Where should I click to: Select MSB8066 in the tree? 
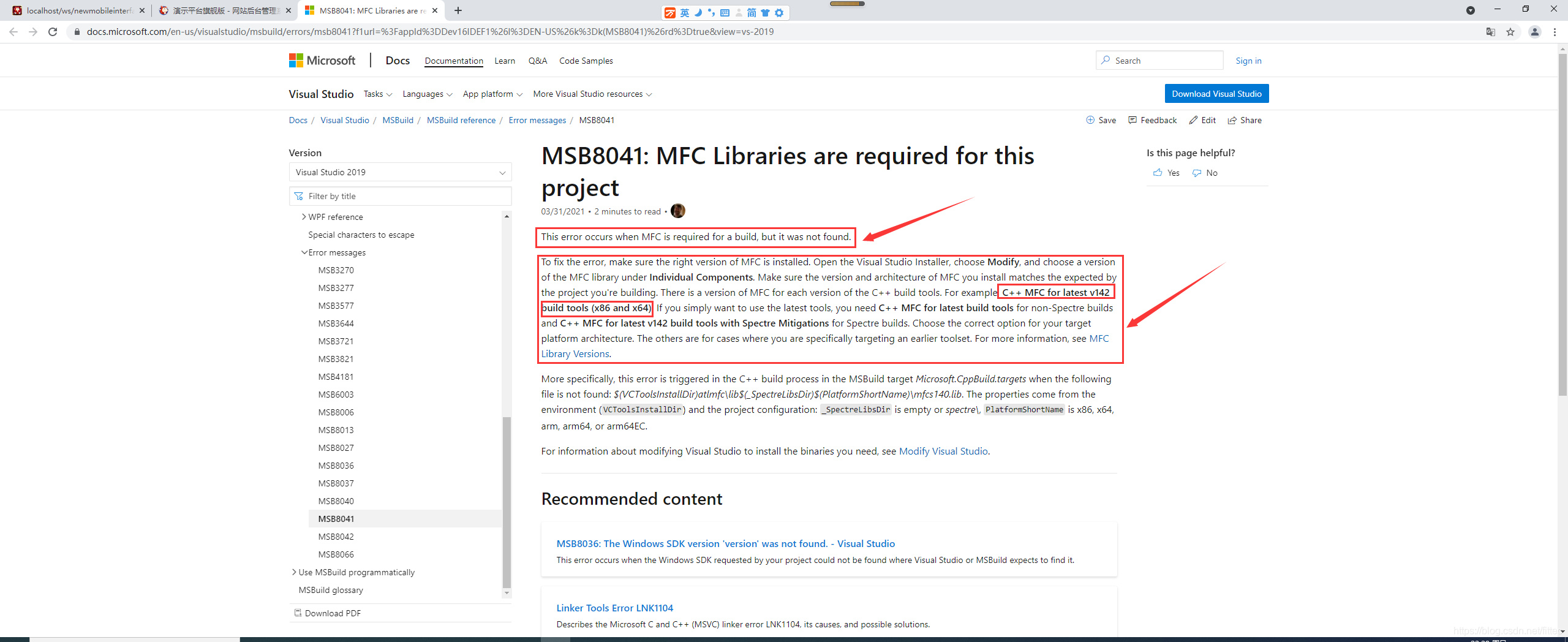tap(336, 554)
